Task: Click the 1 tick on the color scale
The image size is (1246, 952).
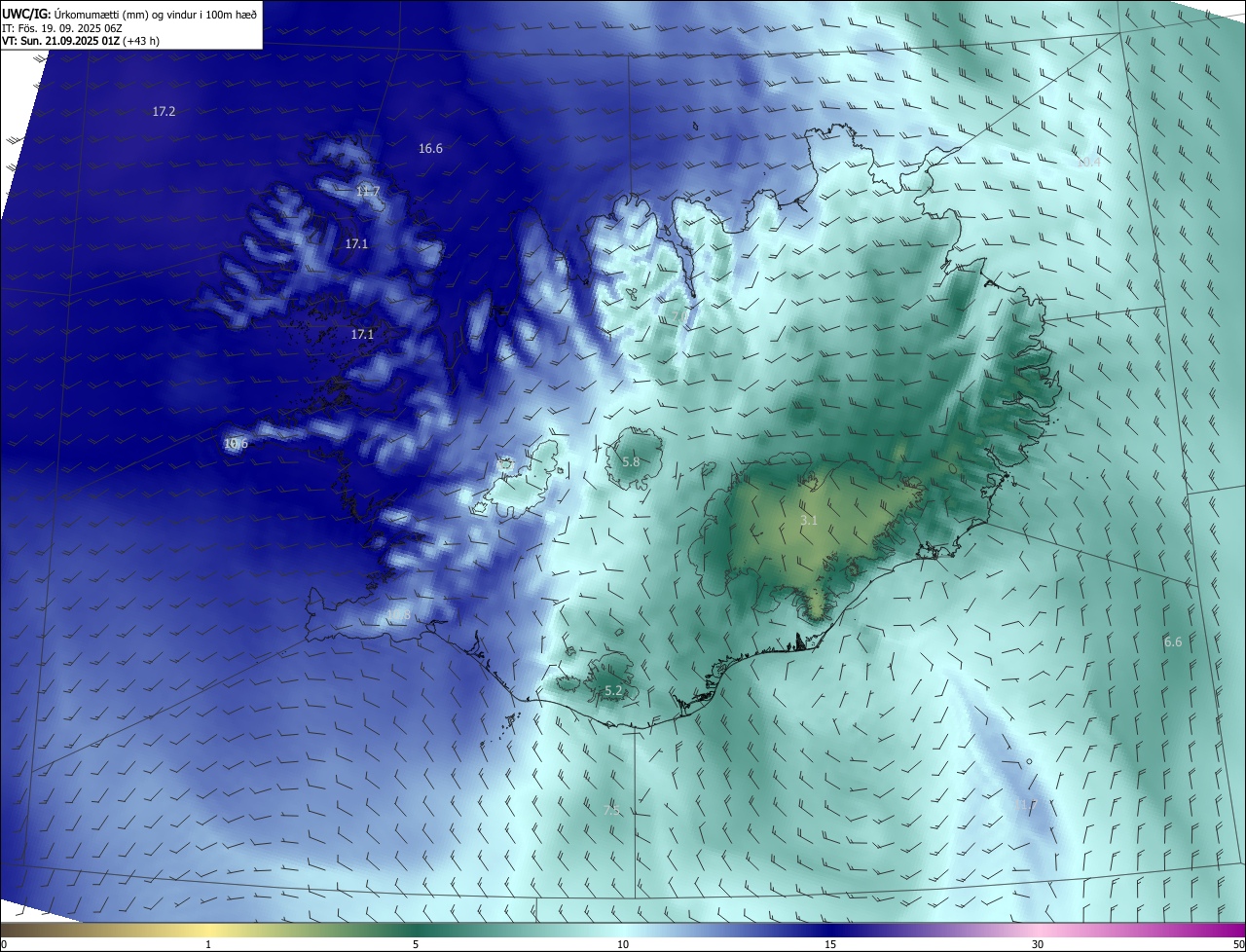Action: (x=208, y=944)
